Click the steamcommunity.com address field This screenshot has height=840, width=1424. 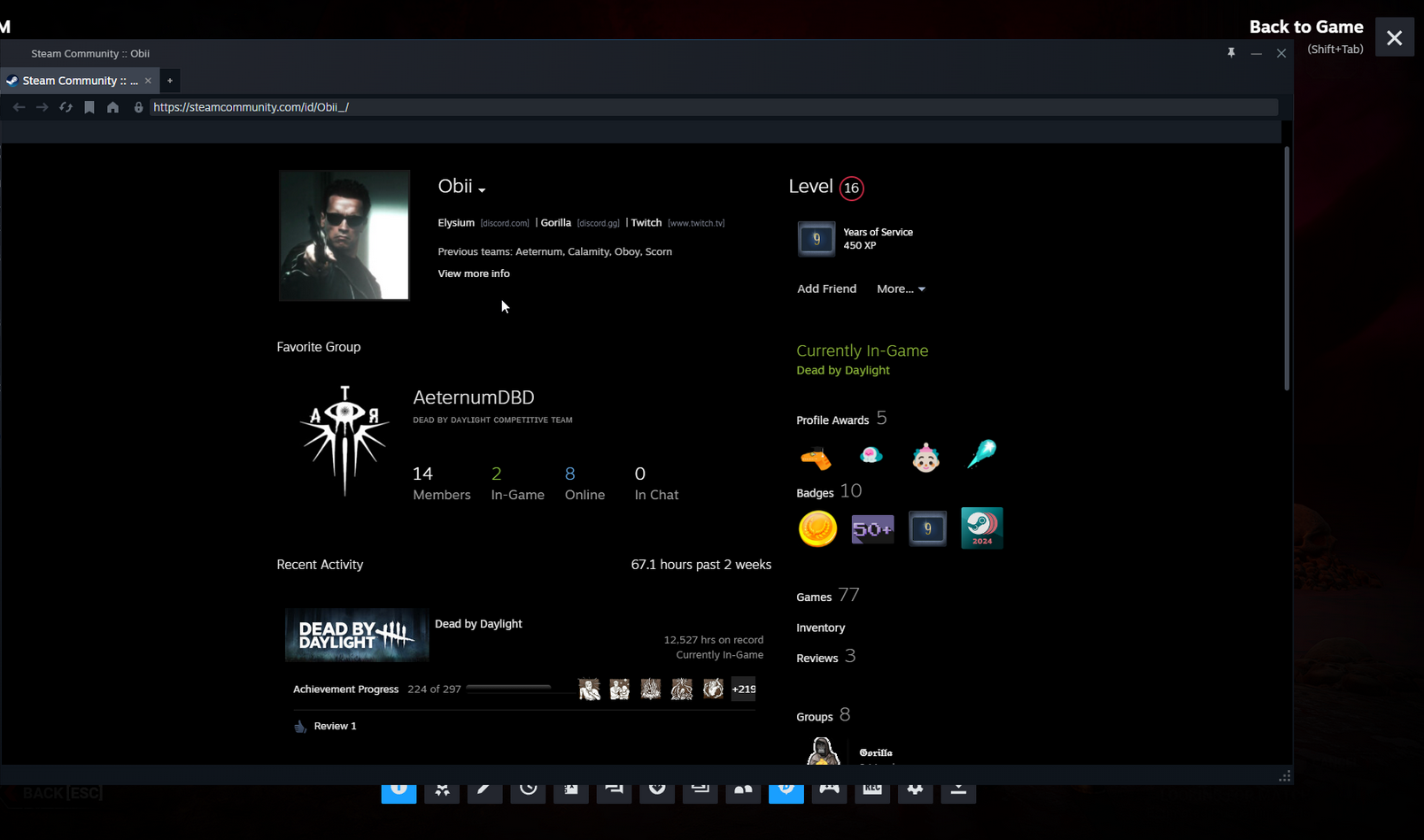[x=714, y=107]
